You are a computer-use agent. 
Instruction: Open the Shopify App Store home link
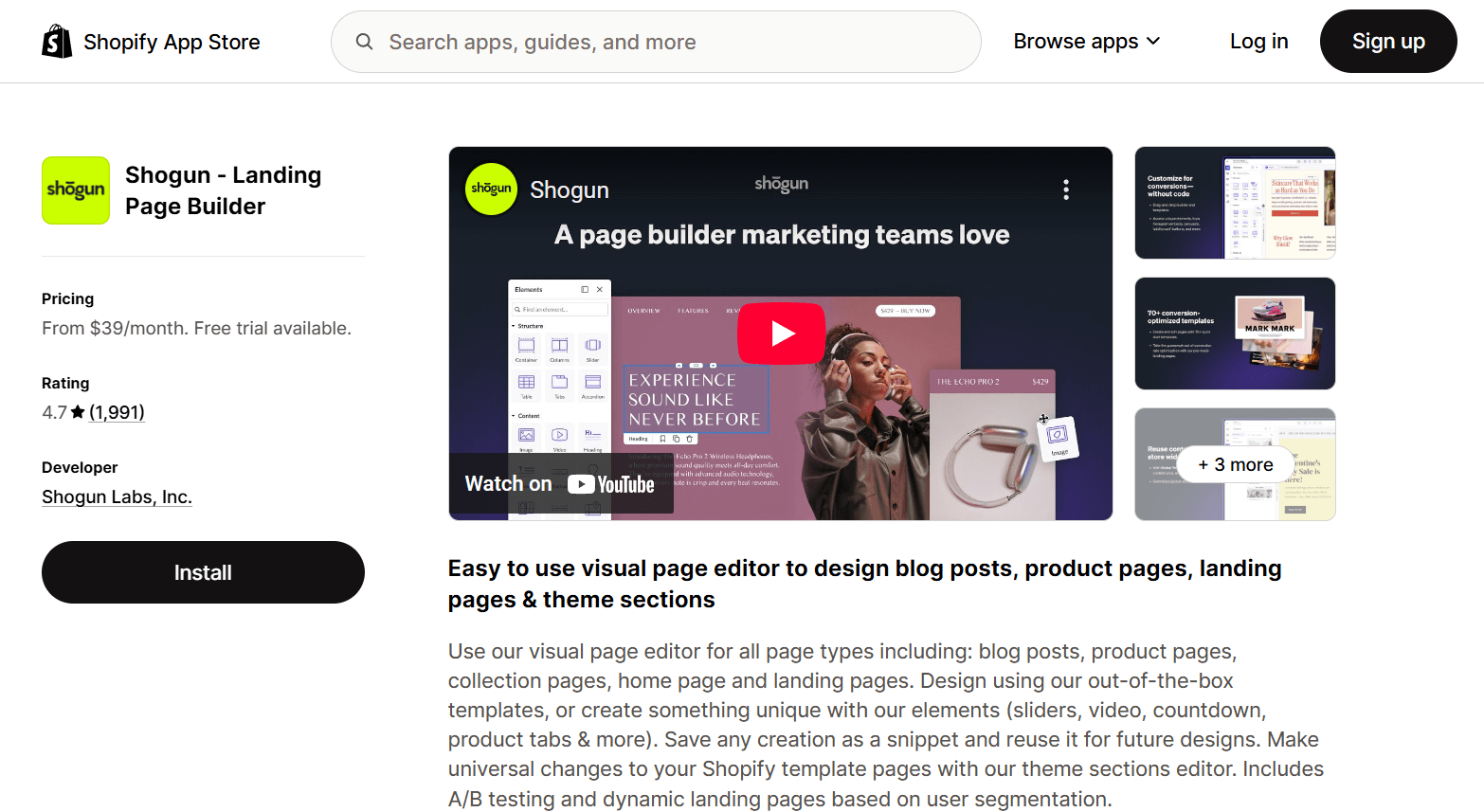(152, 42)
